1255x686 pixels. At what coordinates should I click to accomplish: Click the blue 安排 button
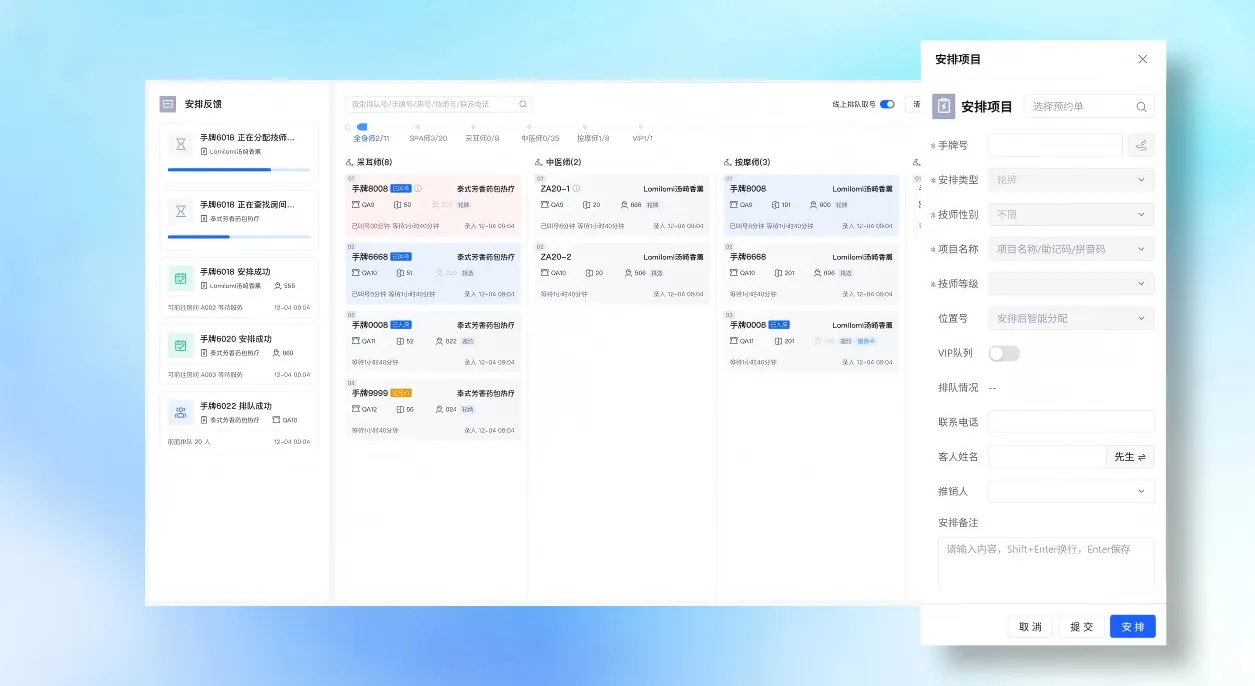pos(1132,627)
